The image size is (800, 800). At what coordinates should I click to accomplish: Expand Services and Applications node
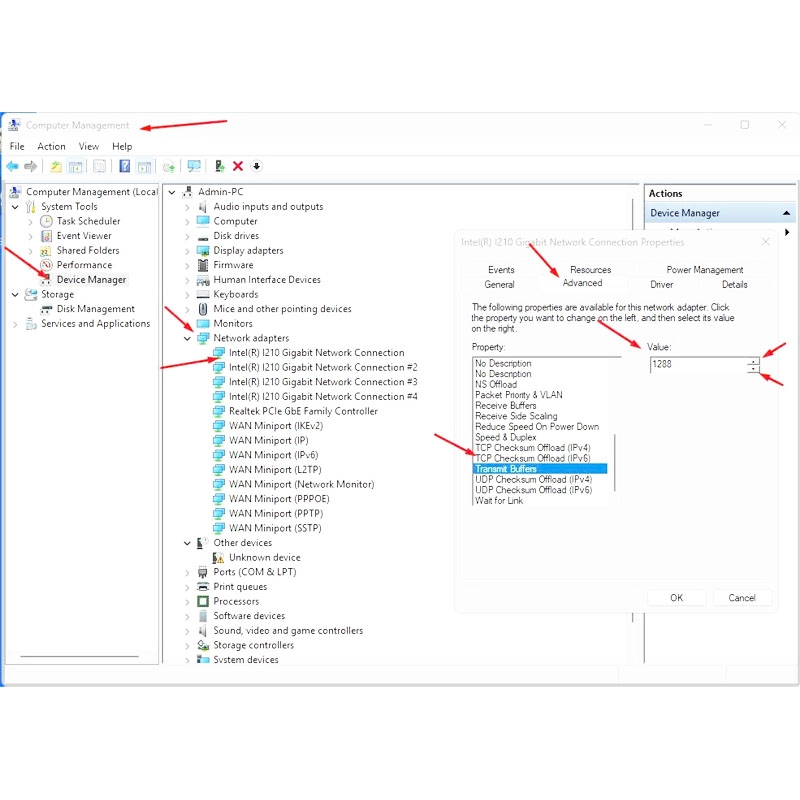coord(15,324)
